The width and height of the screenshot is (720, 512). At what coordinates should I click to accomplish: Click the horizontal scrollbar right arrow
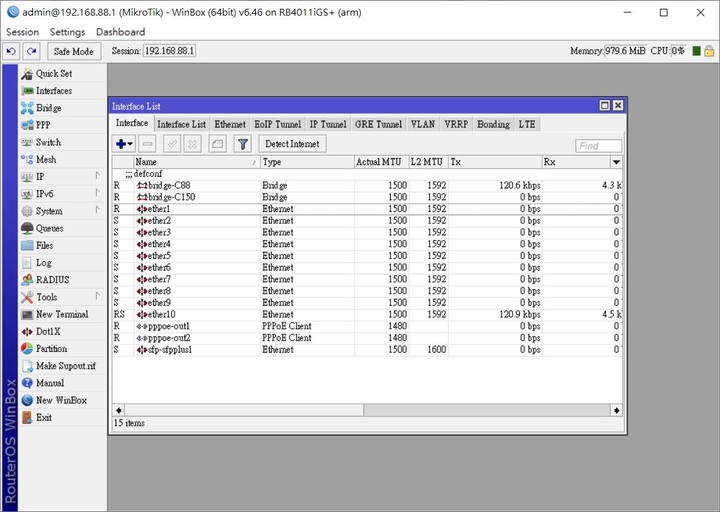(x=616, y=410)
